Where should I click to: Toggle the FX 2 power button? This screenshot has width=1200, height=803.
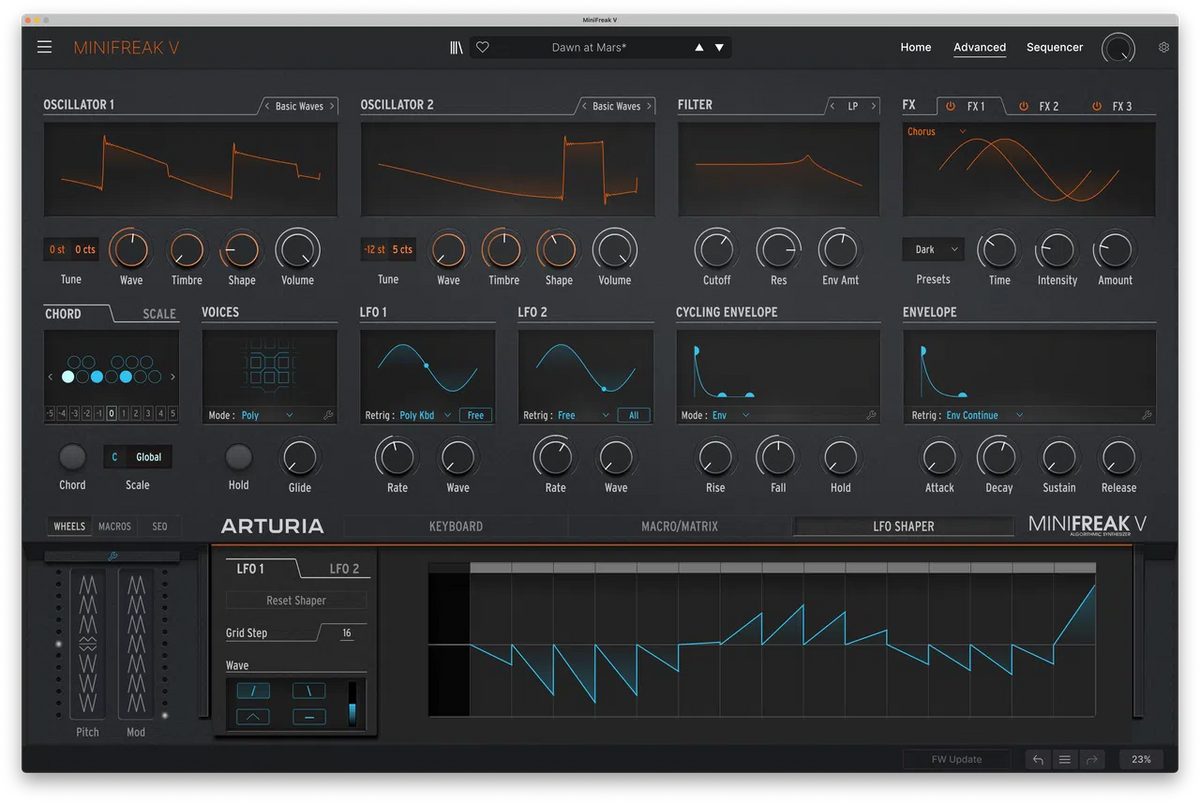click(1022, 105)
